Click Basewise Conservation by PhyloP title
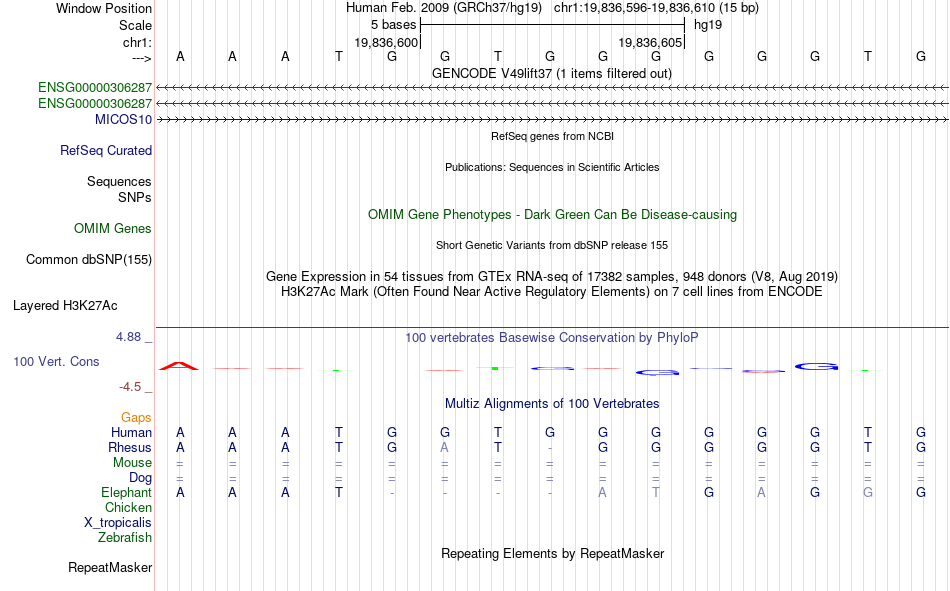The image size is (950, 591). (552, 338)
